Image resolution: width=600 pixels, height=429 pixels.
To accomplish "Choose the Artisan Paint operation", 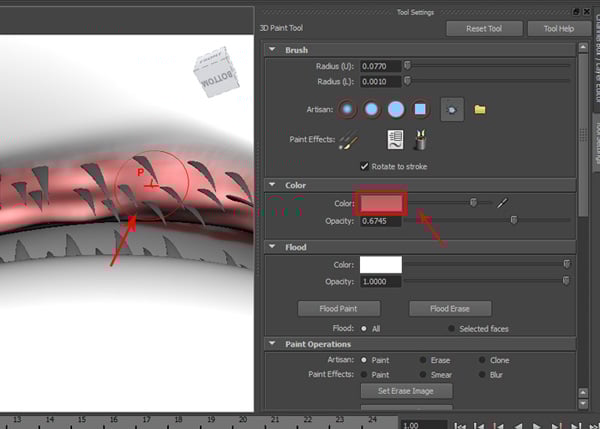I will tap(364, 360).
